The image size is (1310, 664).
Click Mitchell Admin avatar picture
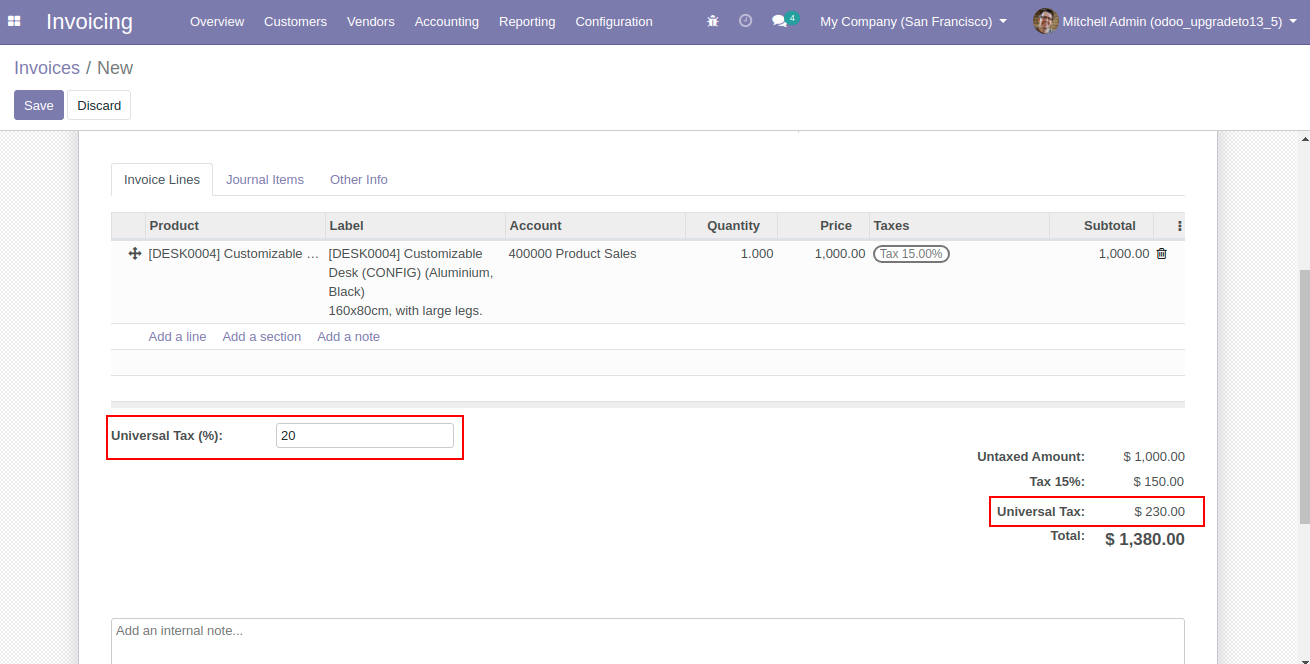coord(1045,21)
